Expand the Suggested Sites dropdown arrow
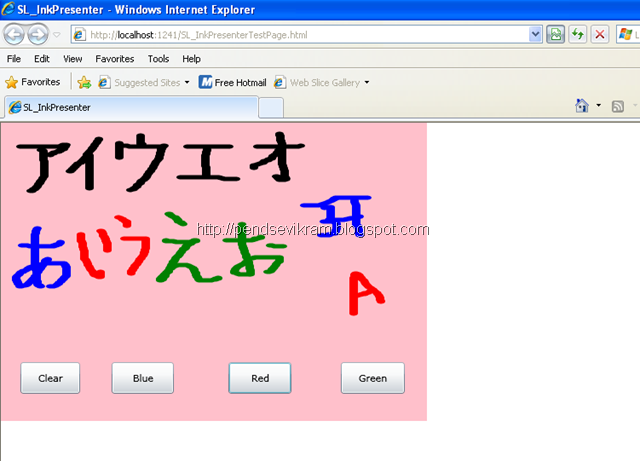 pos(187,82)
